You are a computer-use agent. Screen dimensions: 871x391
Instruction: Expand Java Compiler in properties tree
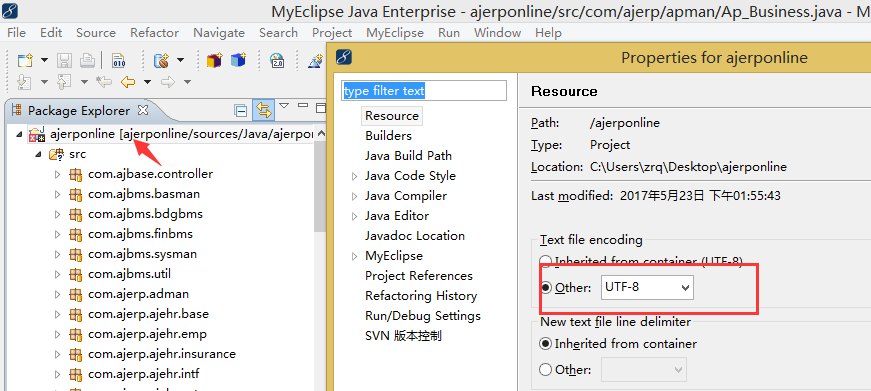pos(354,196)
